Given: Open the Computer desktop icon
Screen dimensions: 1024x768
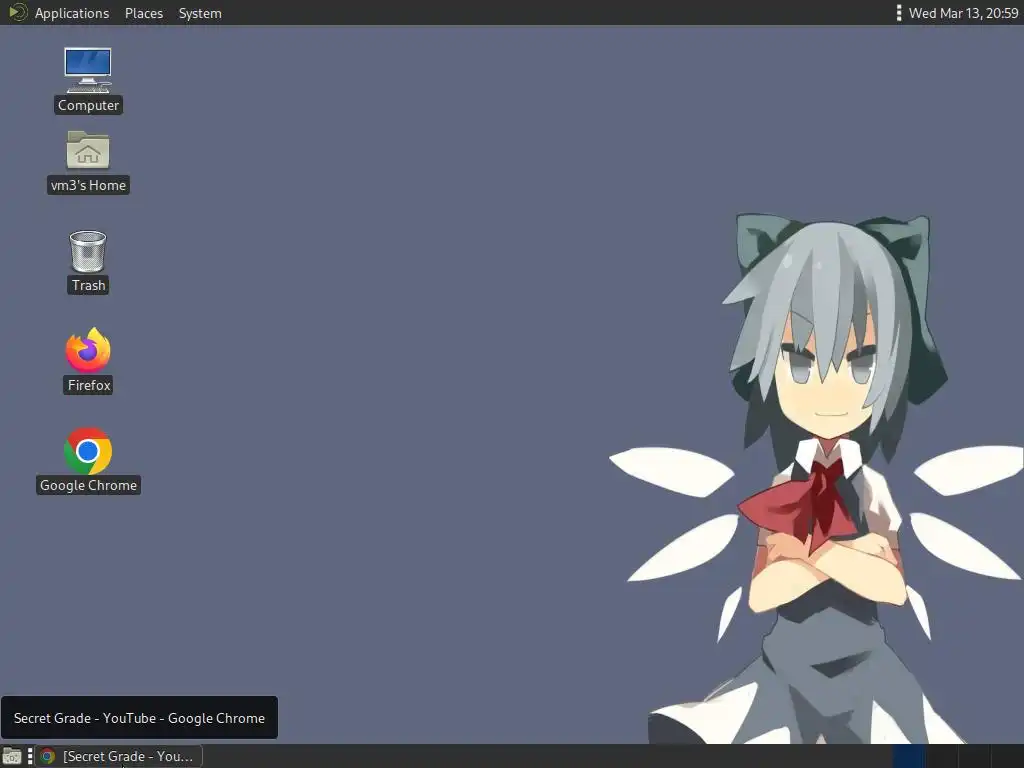Looking at the screenshot, I should pos(88,70).
